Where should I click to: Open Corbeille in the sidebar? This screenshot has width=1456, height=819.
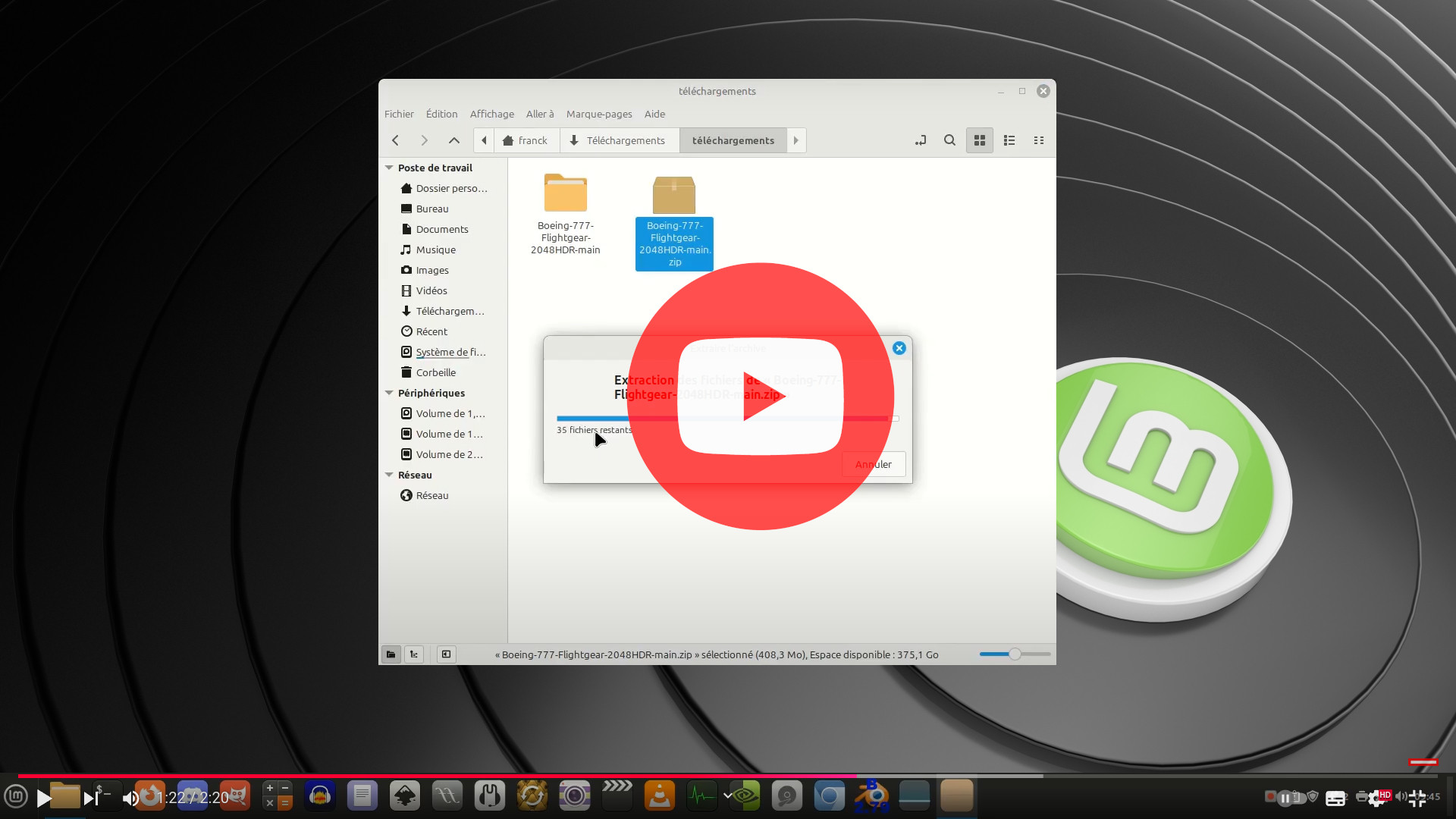[x=435, y=372]
